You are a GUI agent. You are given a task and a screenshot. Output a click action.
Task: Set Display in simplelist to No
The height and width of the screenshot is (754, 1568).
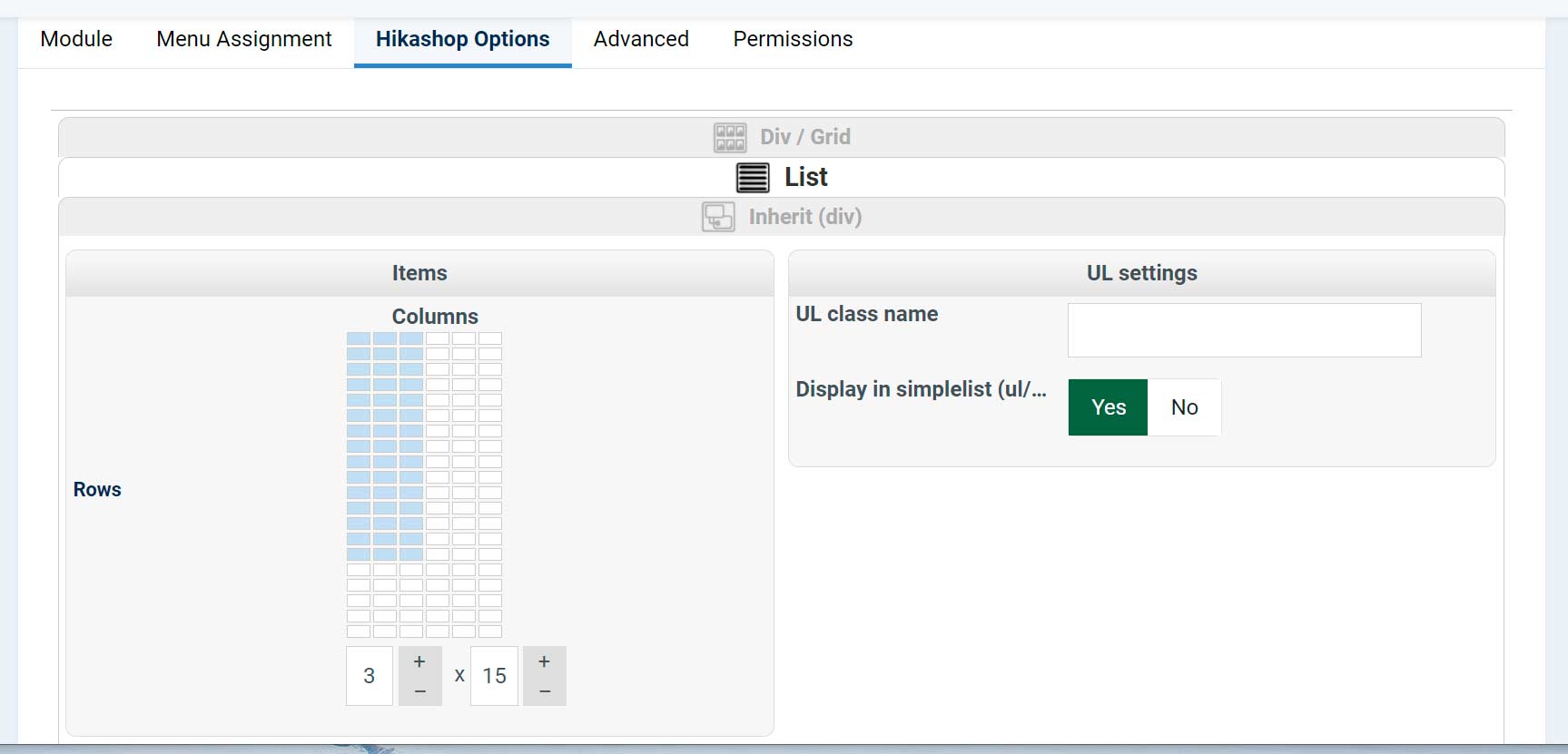(1184, 407)
